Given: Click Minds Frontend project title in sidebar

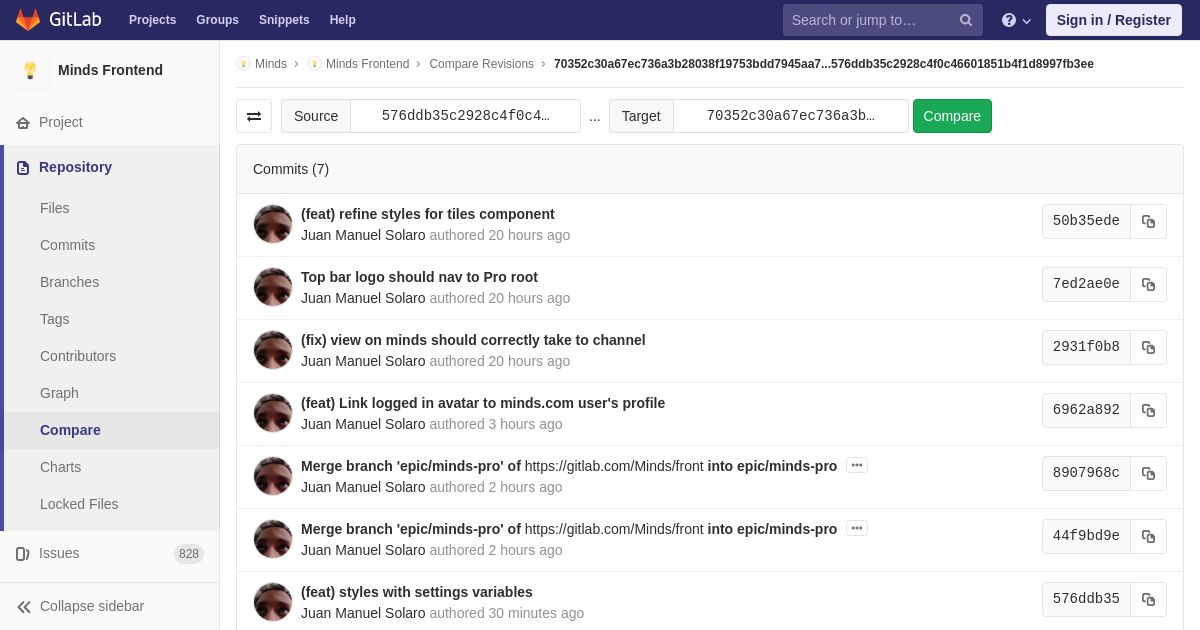Looking at the screenshot, I should point(110,70).
